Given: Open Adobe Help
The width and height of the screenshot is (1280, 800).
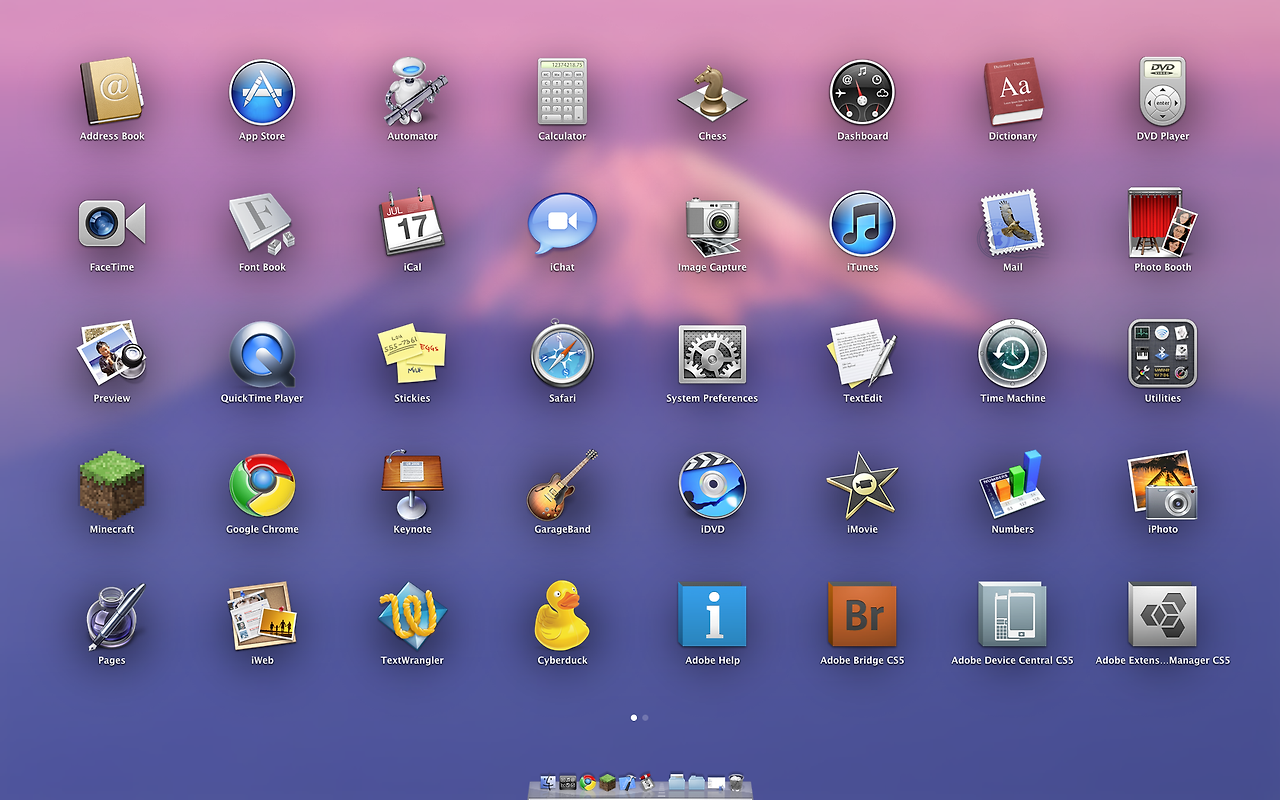Looking at the screenshot, I should pyautogui.click(x=712, y=616).
